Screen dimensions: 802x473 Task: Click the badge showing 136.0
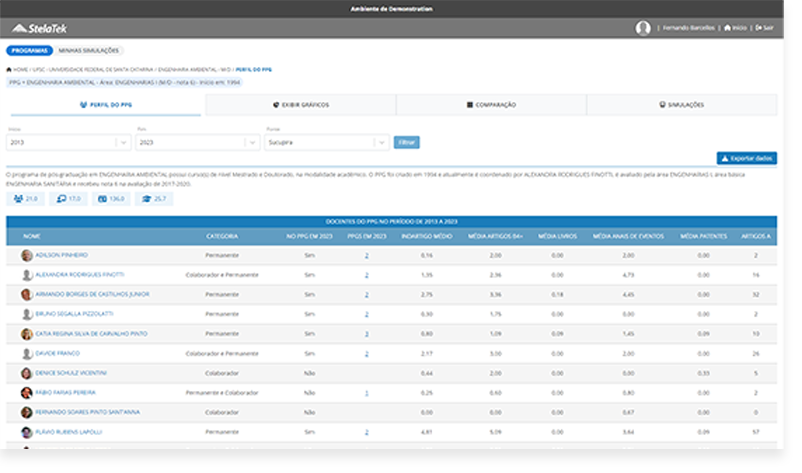coord(111,199)
